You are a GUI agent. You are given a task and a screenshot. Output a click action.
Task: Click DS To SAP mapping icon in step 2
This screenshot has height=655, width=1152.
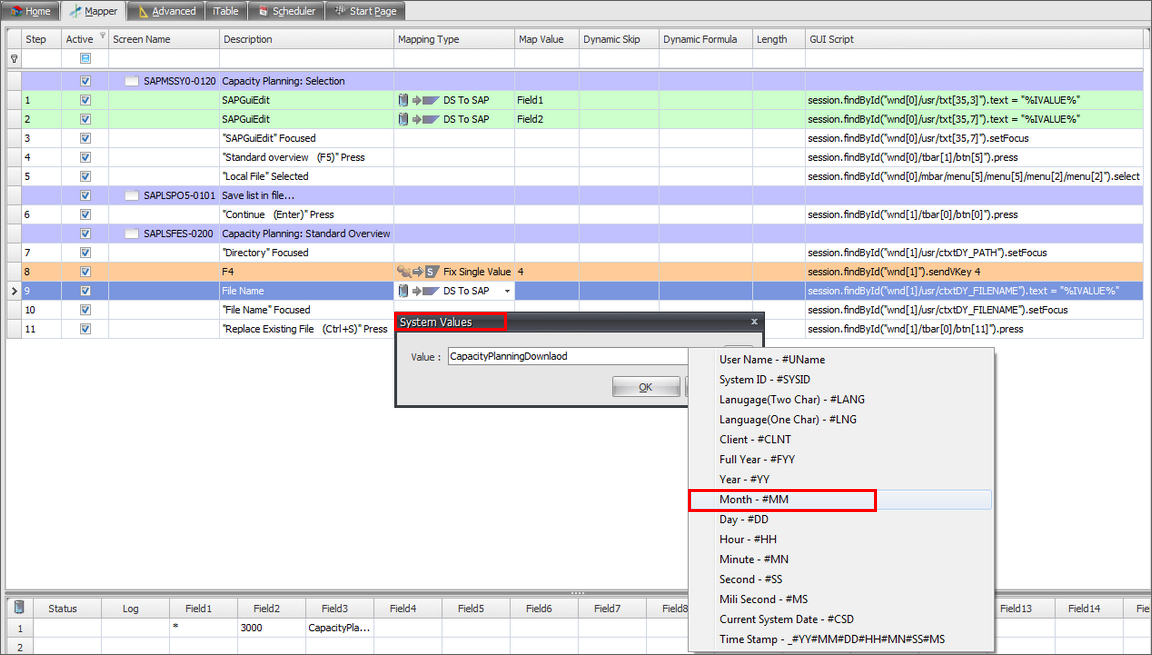(418, 119)
